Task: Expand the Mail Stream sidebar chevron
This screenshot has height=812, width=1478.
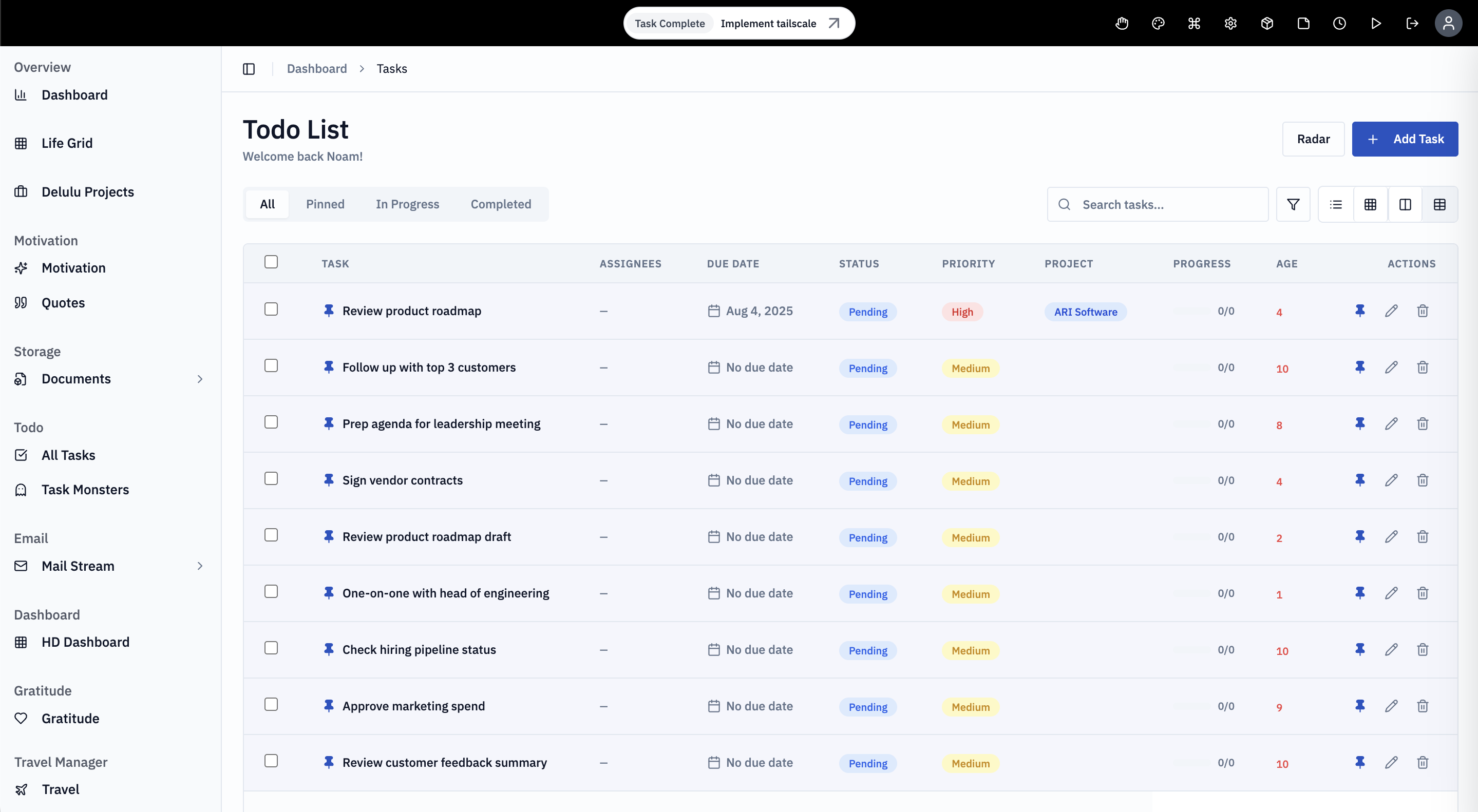Action: point(200,566)
